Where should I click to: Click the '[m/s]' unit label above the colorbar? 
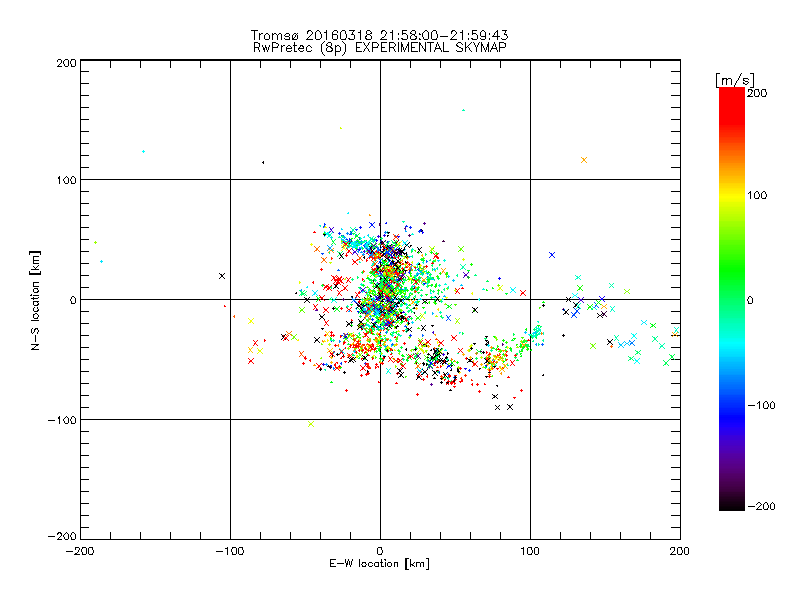tap(735, 80)
